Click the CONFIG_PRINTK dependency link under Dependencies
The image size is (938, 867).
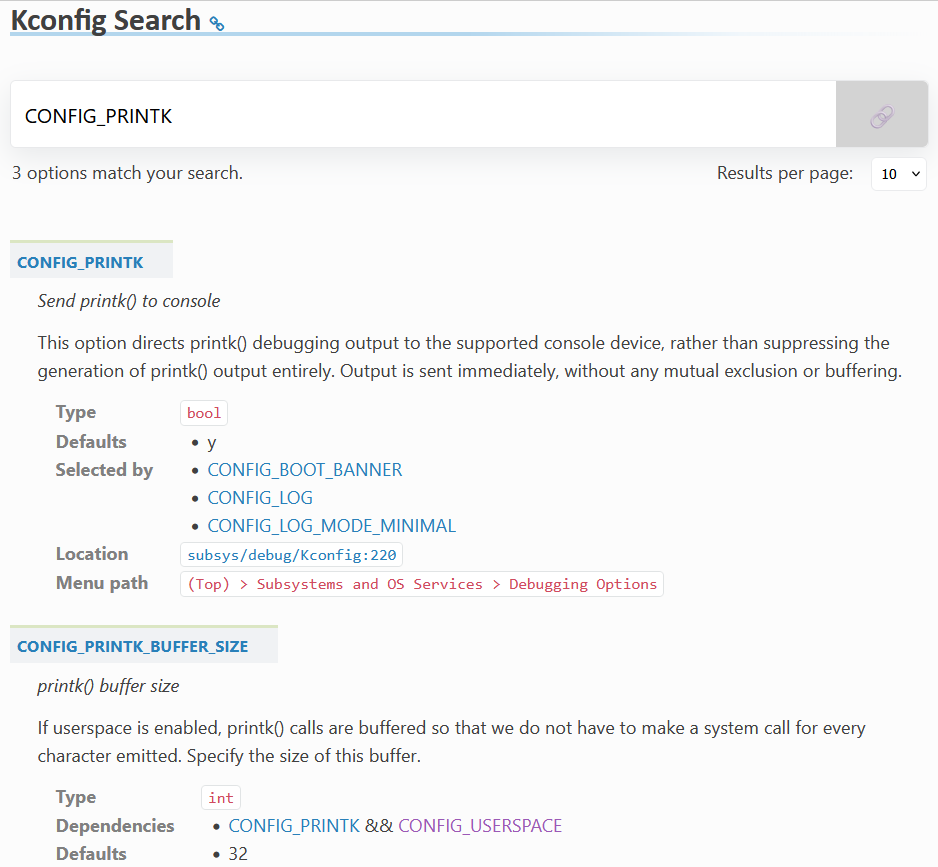[293, 826]
